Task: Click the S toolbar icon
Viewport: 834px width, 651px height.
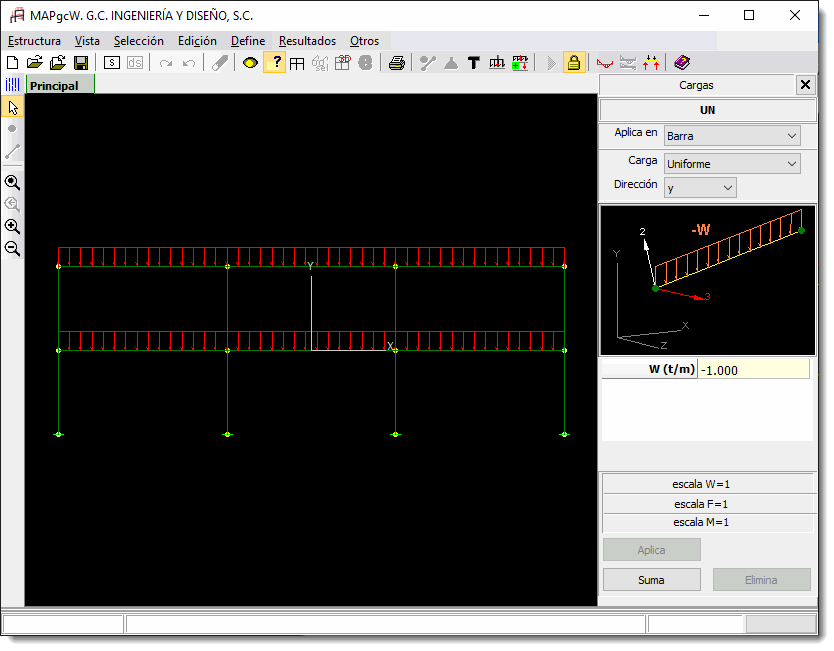Action: pyautogui.click(x=112, y=63)
